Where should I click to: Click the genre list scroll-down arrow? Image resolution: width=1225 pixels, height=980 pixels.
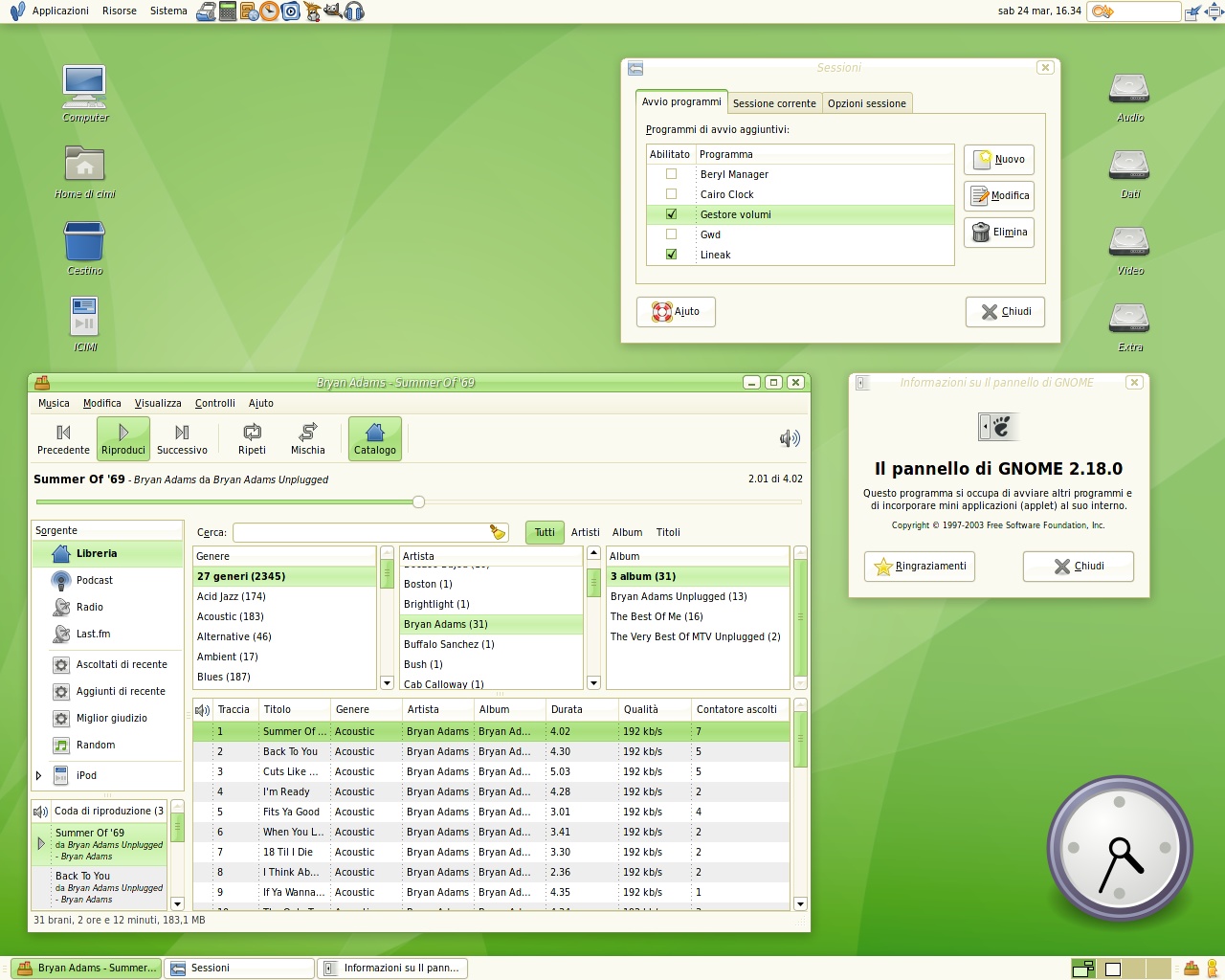tap(387, 682)
